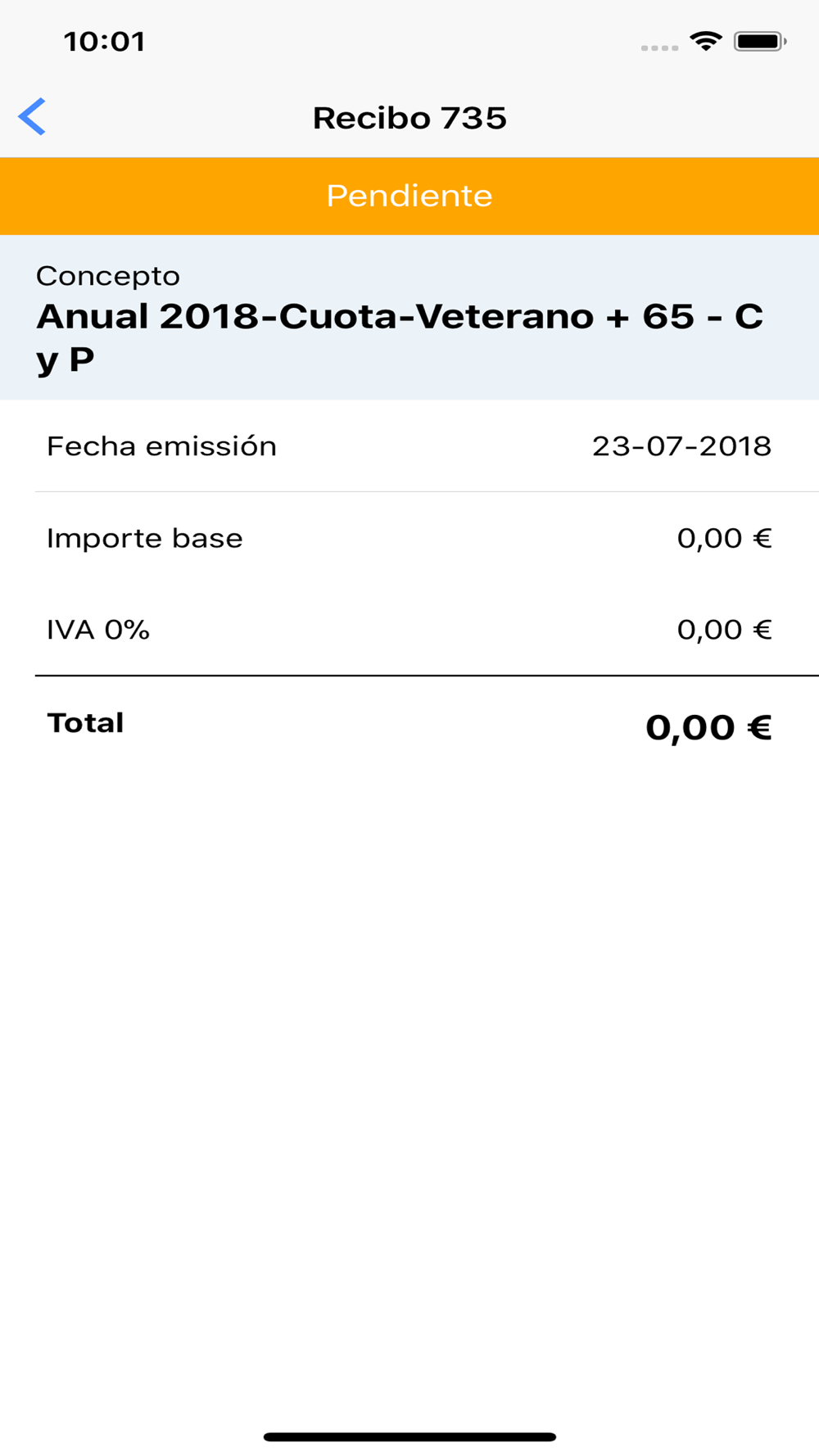Viewport: 819px width, 1456px height.
Task: Click the IVA amount 0,00 €
Action: coord(724,630)
